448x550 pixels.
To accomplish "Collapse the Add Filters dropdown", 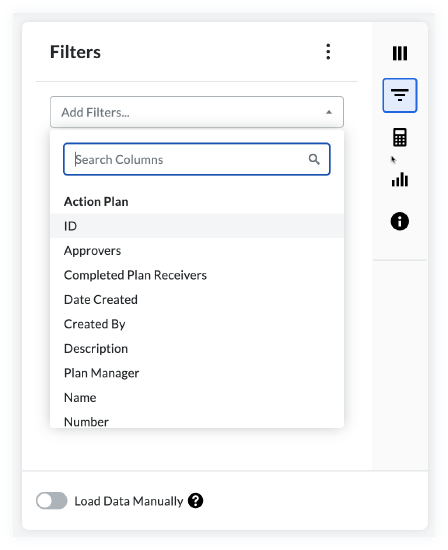I will tap(329, 112).
